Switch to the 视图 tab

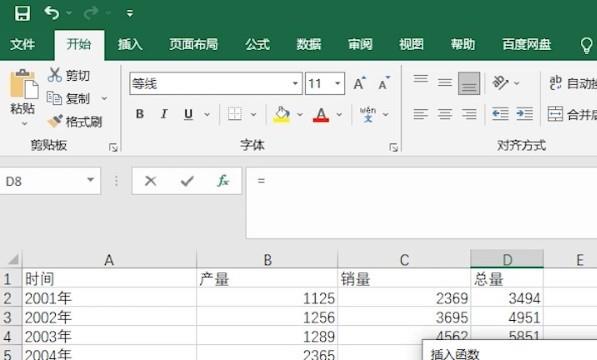click(411, 45)
